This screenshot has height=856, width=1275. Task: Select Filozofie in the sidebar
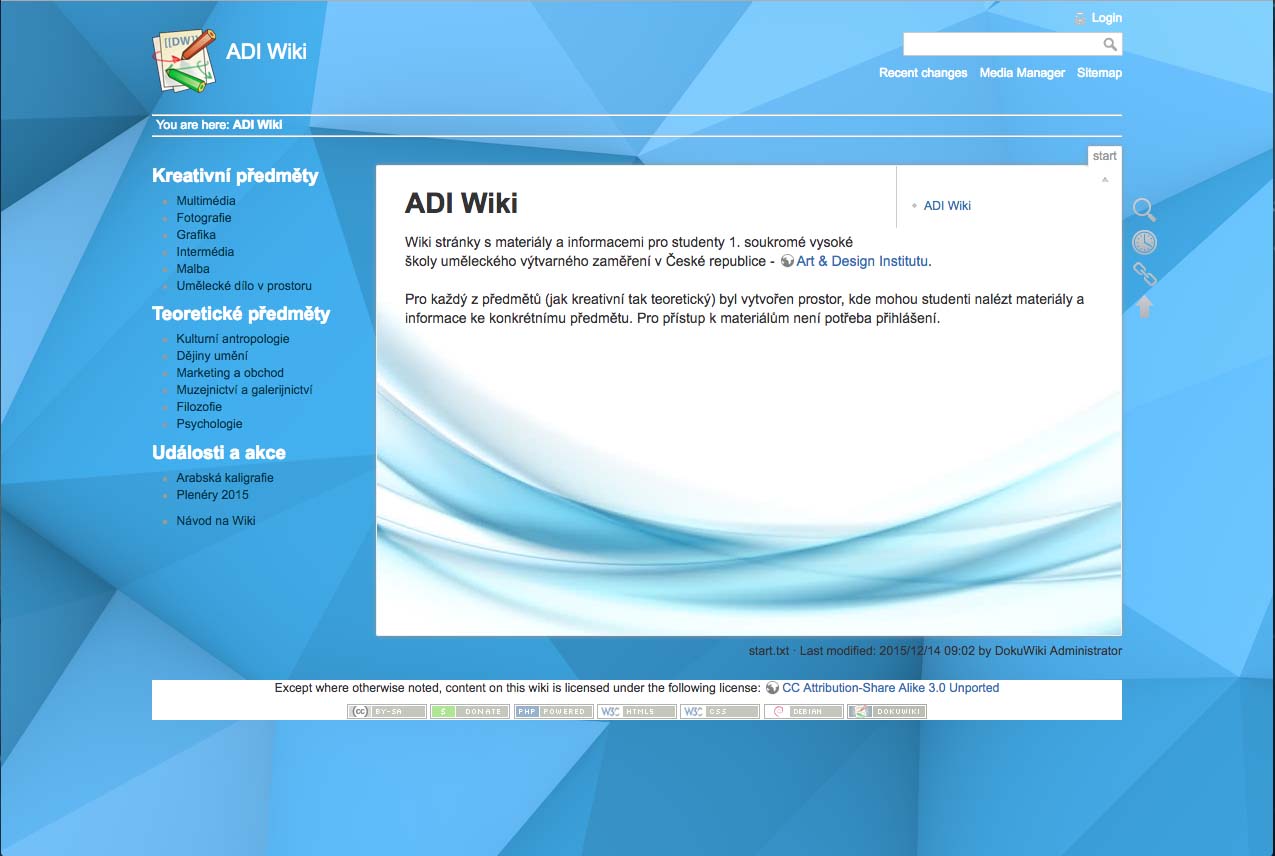click(x=199, y=407)
